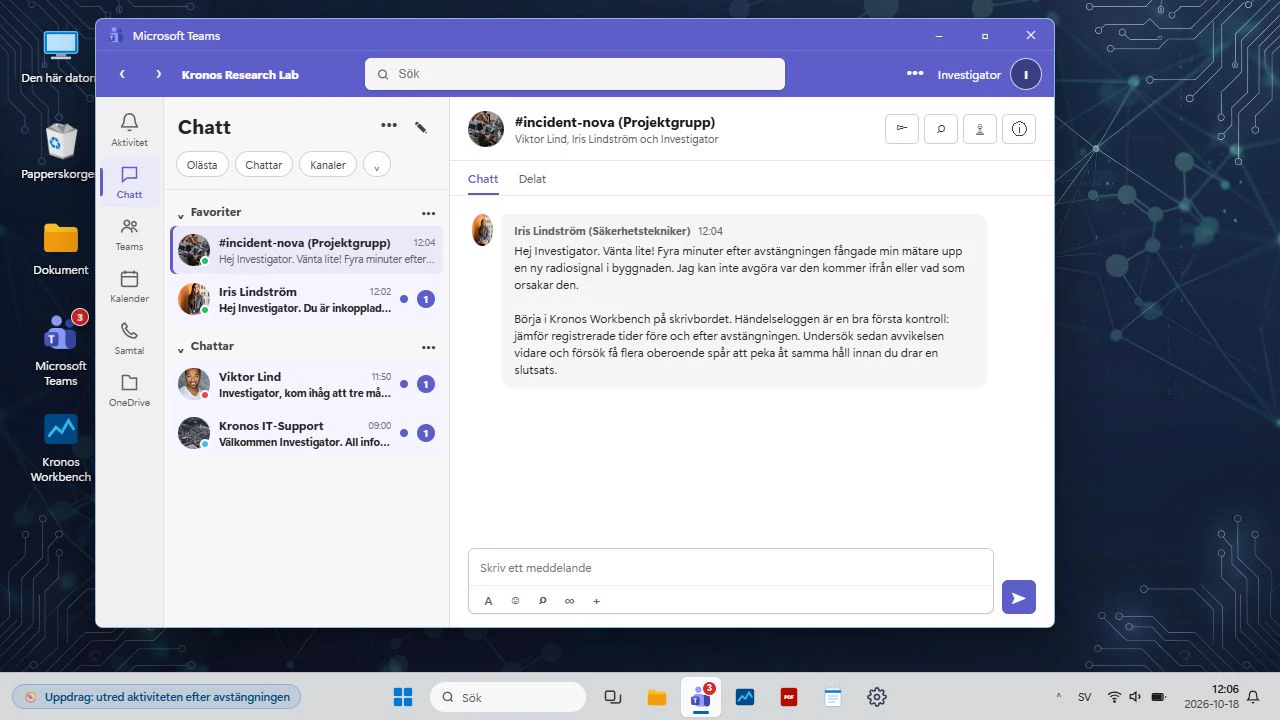Viewport: 1280px width, 720px height.
Task: Click the Teams search field
Action: (575, 74)
